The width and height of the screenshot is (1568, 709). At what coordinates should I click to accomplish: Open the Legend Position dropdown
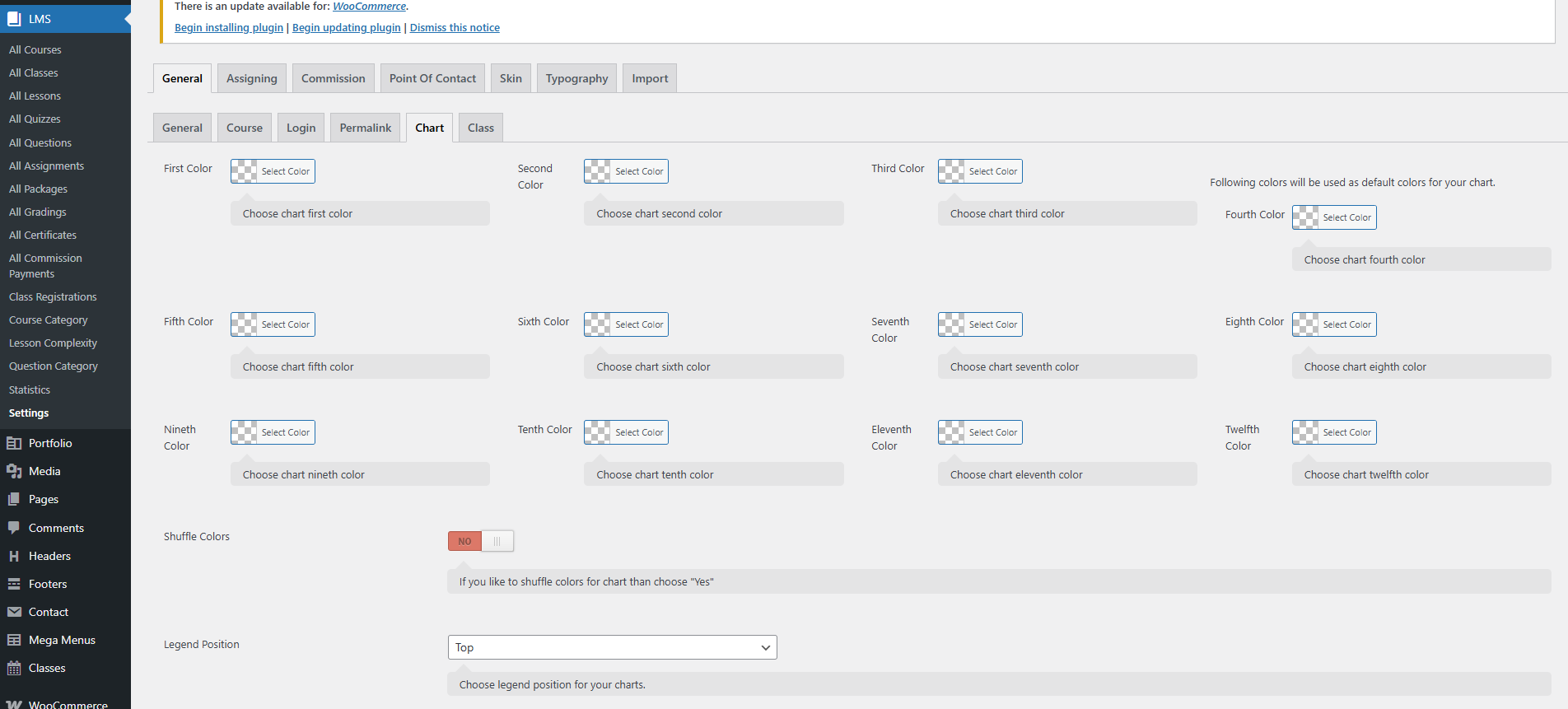[612, 647]
